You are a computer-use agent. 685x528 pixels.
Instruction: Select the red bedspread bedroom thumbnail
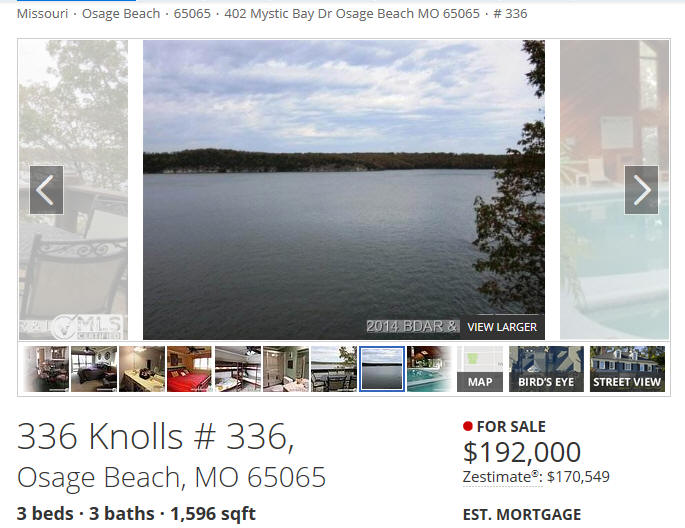[x=190, y=369]
